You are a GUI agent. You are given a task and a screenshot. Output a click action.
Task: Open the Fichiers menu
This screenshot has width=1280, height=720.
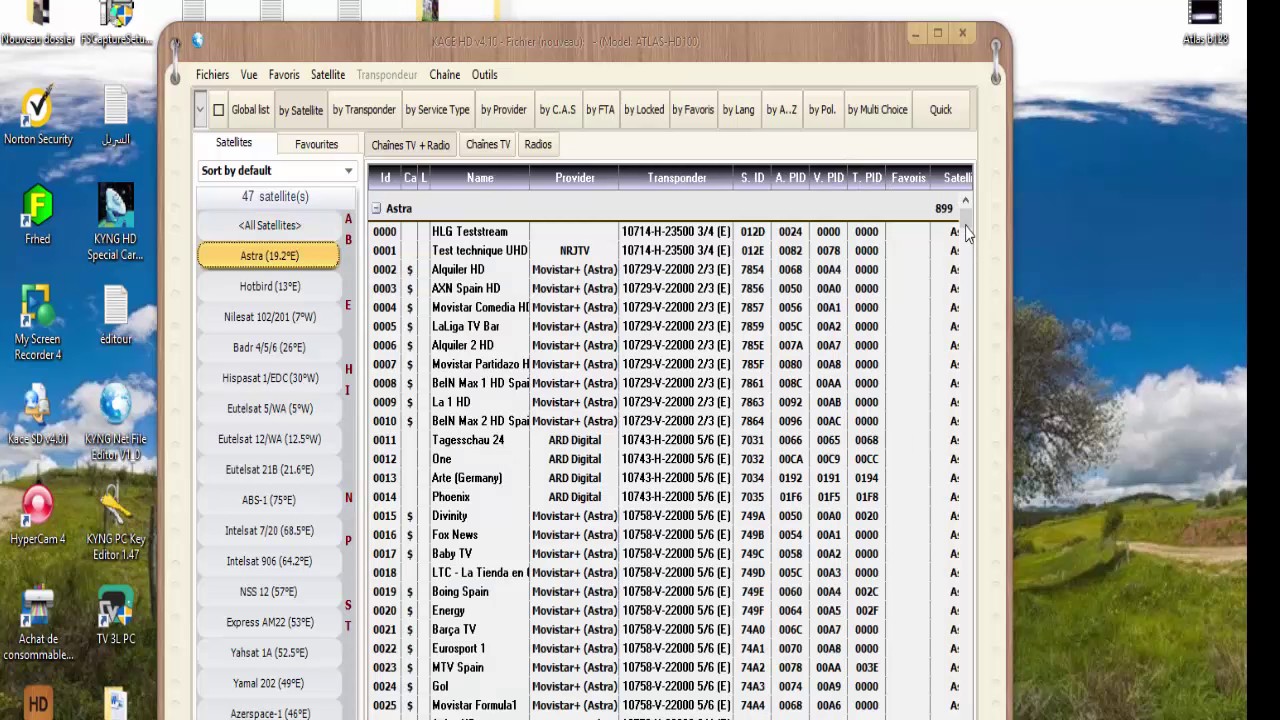point(212,75)
